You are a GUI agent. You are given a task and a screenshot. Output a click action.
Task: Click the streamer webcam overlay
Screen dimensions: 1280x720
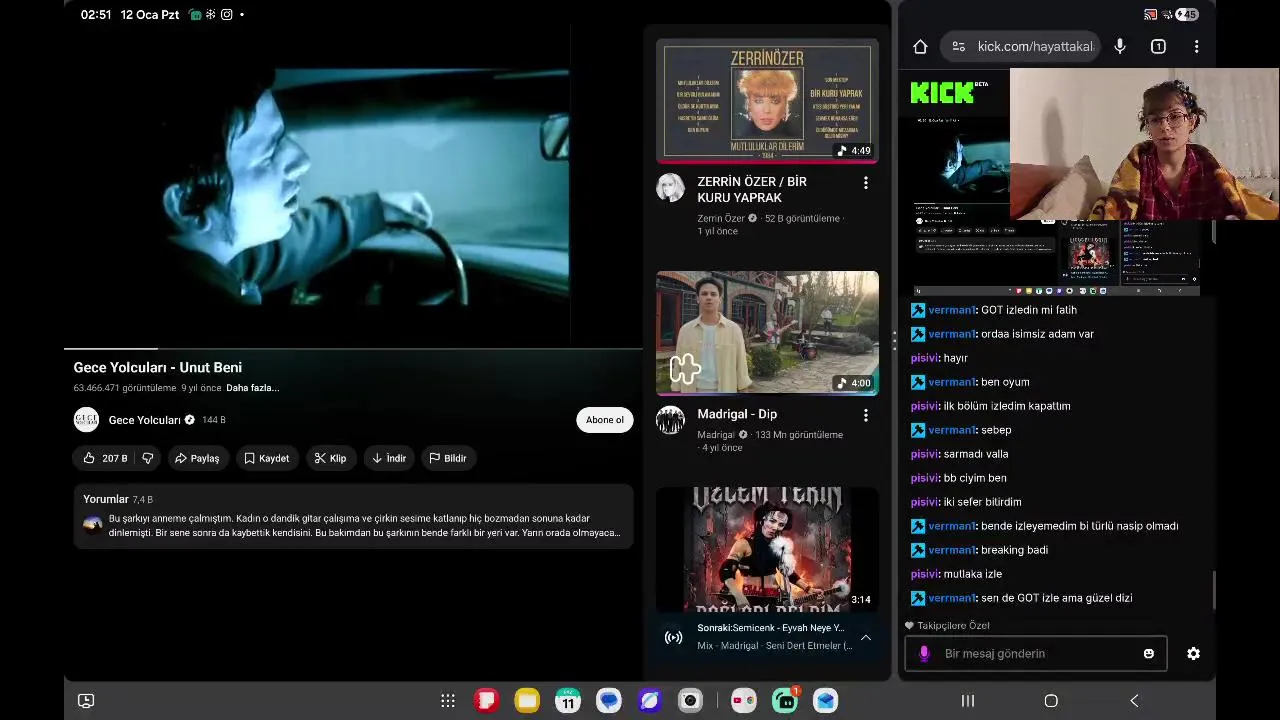(x=1145, y=144)
